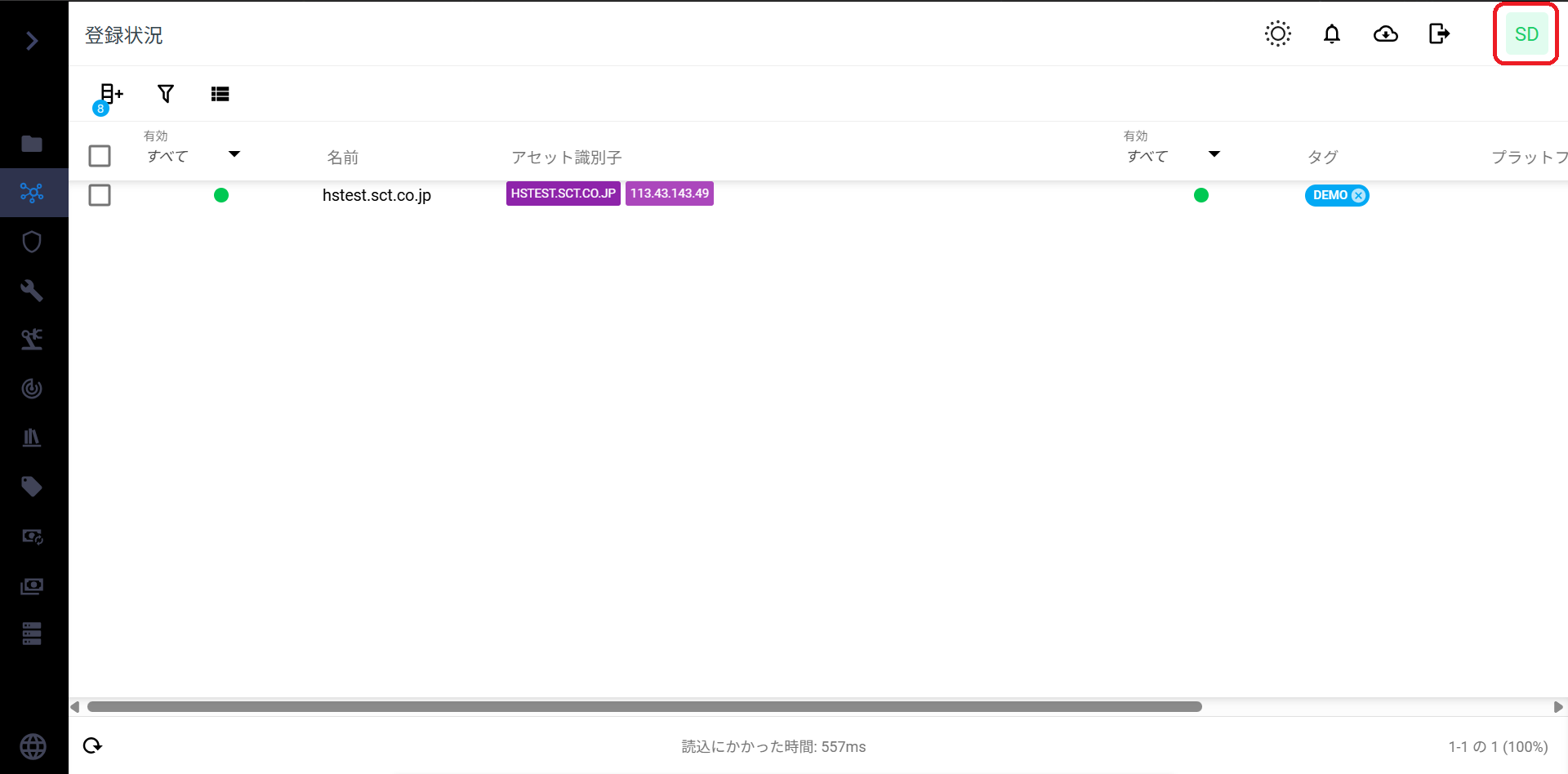The width and height of the screenshot is (1568, 774).
Task: Open the globe language menu in sidebar
Action: point(33,746)
